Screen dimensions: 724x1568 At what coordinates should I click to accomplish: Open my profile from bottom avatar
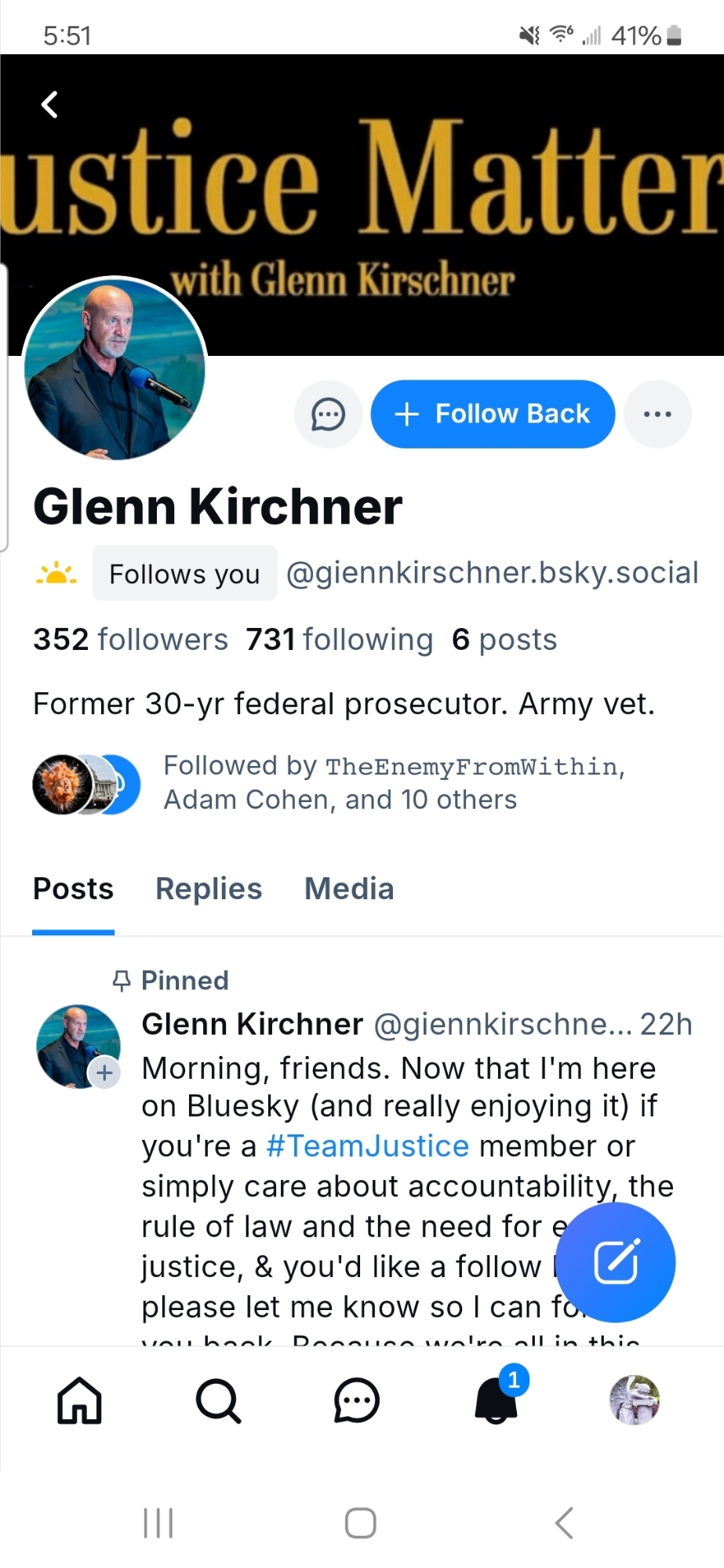point(635,1400)
